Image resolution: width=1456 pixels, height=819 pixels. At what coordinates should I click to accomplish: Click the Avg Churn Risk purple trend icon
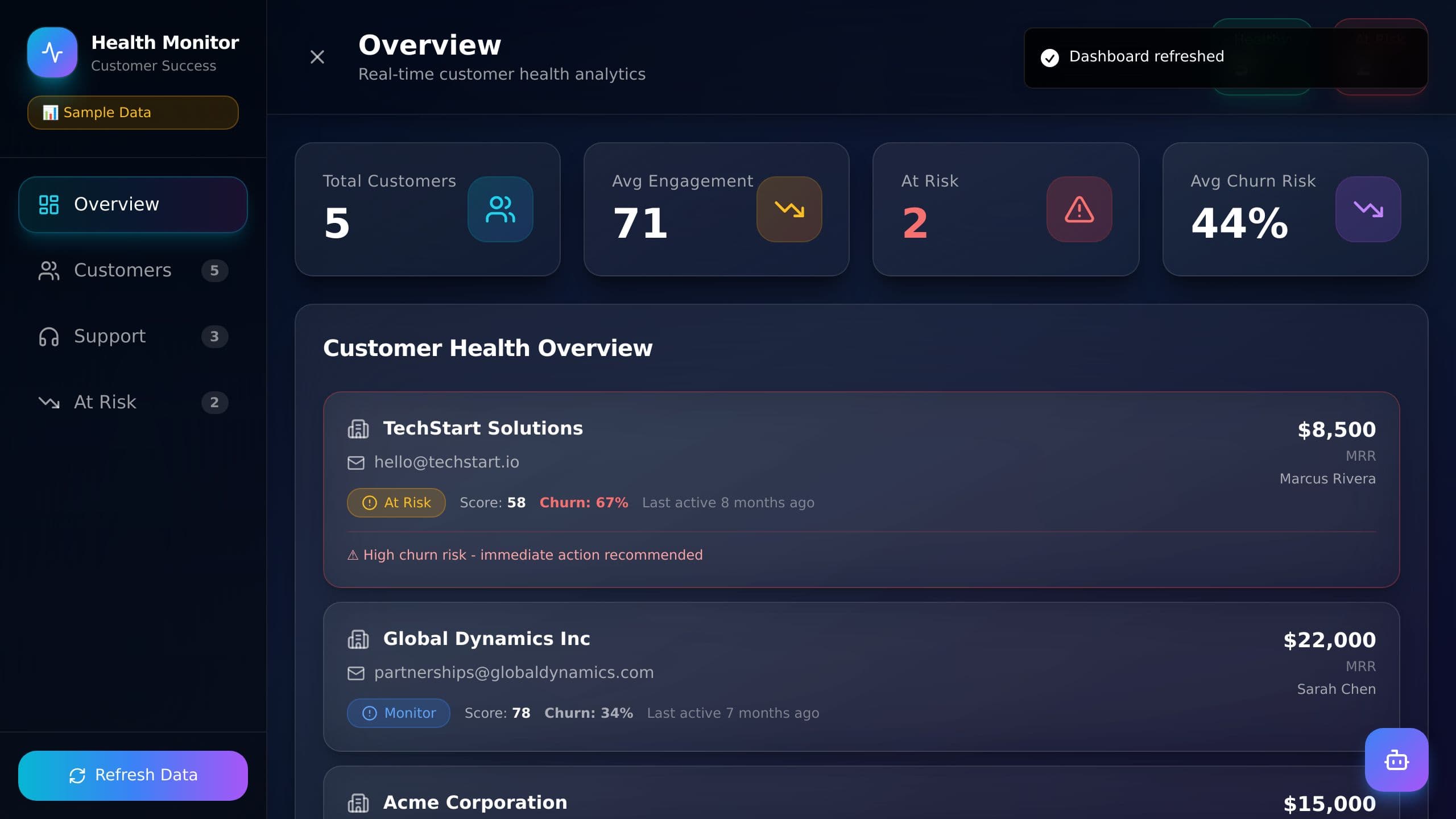1368,209
